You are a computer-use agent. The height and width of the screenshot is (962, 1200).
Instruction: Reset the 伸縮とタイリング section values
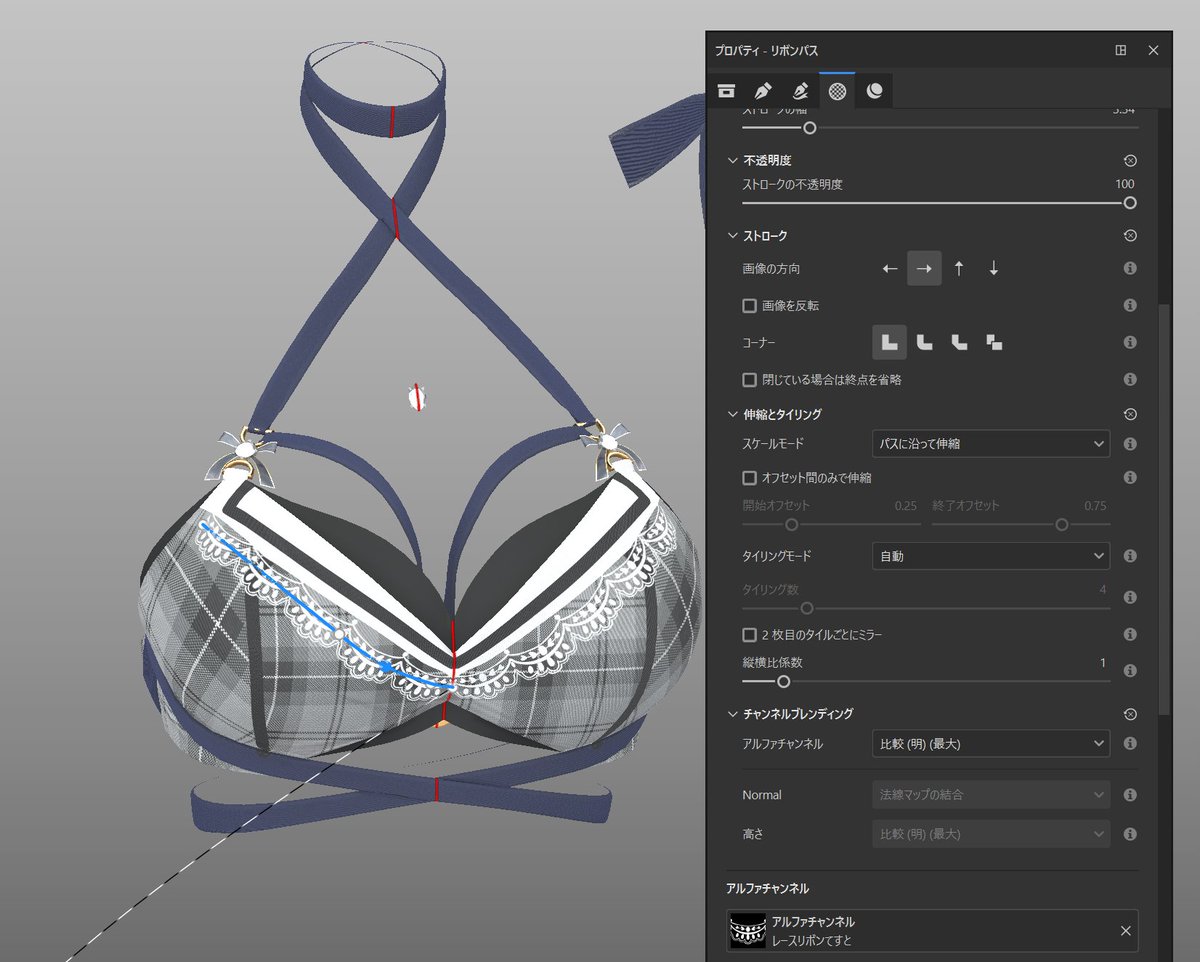1130,414
